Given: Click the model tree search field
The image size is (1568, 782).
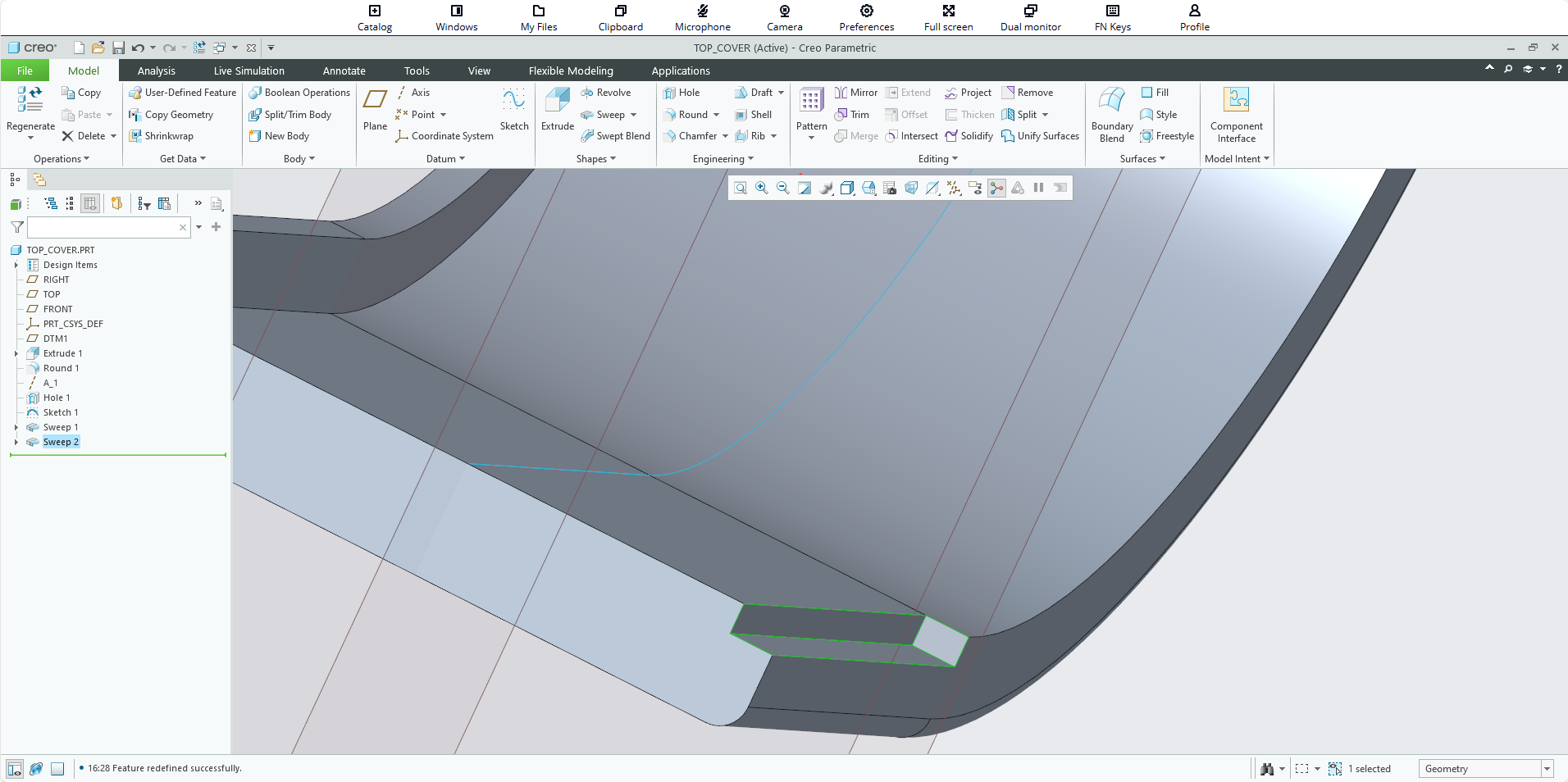Looking at the screenshot, I should click(103, 227).
